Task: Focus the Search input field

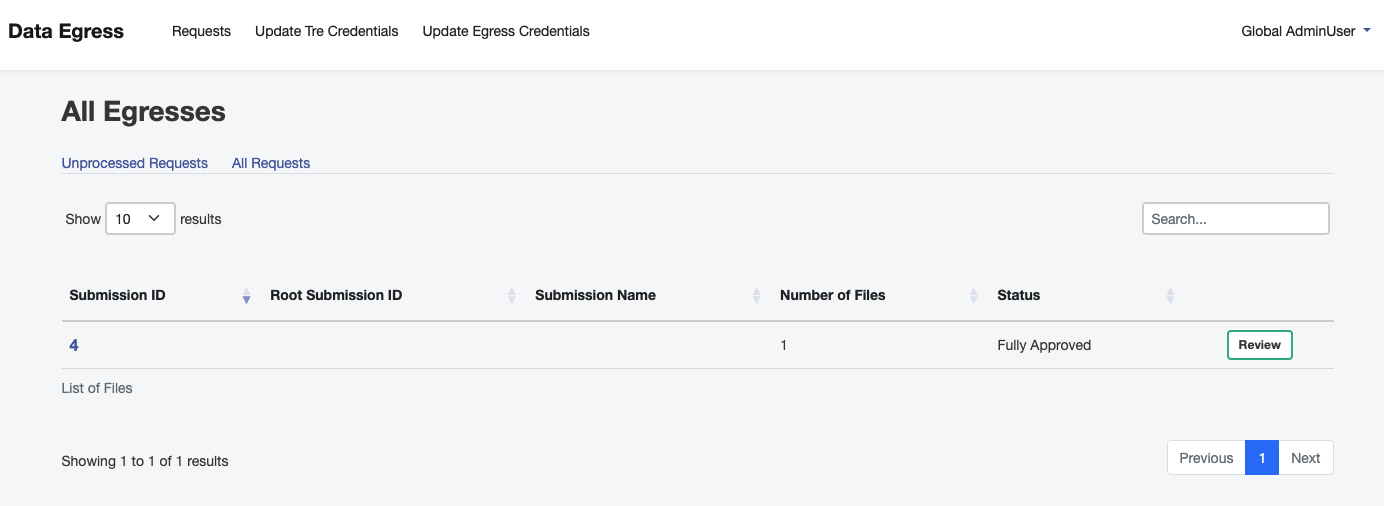Action: [x=1236, y=219]
